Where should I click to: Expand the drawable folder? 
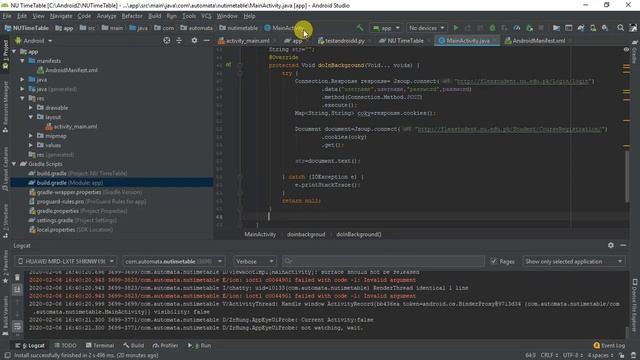(31, 108)
